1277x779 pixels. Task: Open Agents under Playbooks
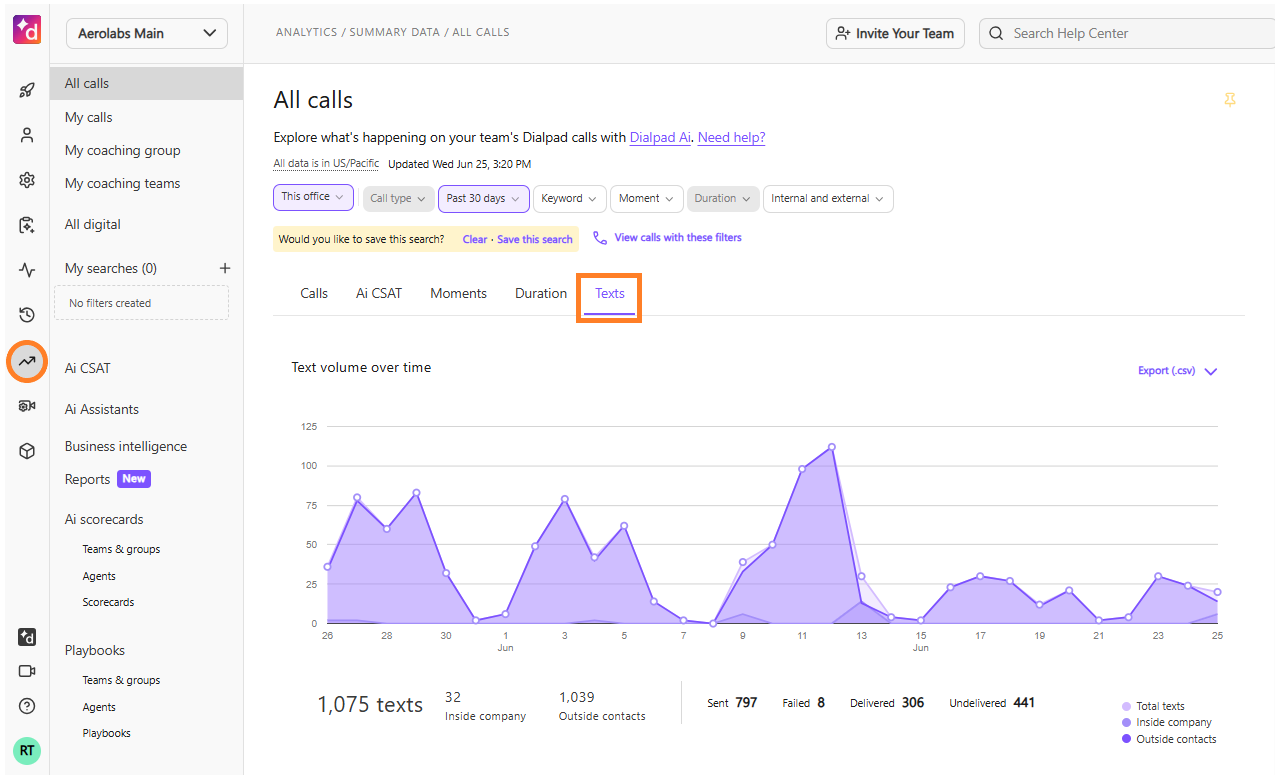tap(99, 707)
